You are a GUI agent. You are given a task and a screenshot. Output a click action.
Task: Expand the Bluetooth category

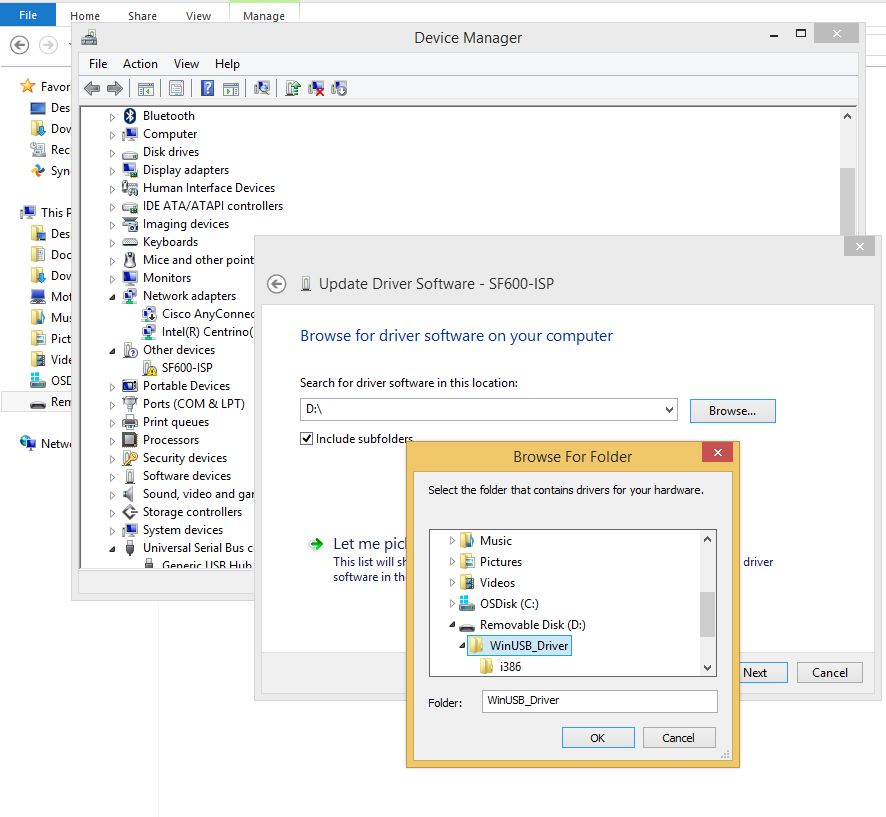113,117
